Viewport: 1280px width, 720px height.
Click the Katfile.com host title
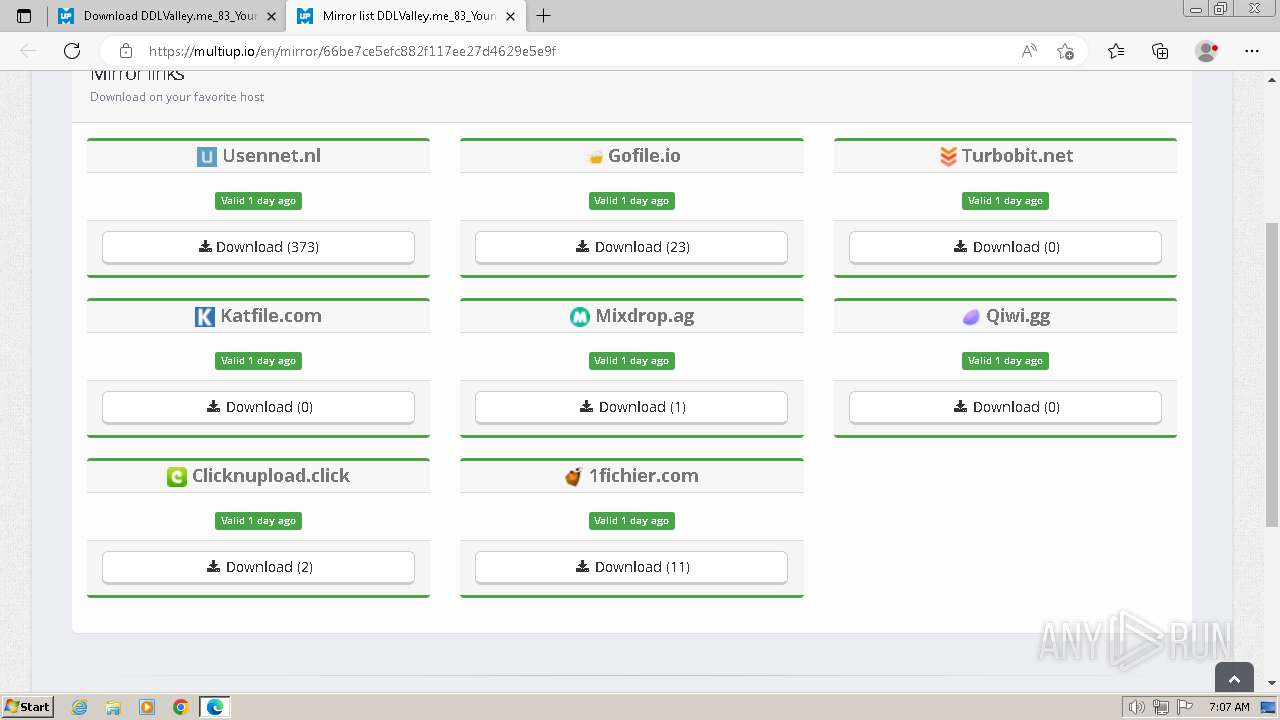[x=271, y=316]
